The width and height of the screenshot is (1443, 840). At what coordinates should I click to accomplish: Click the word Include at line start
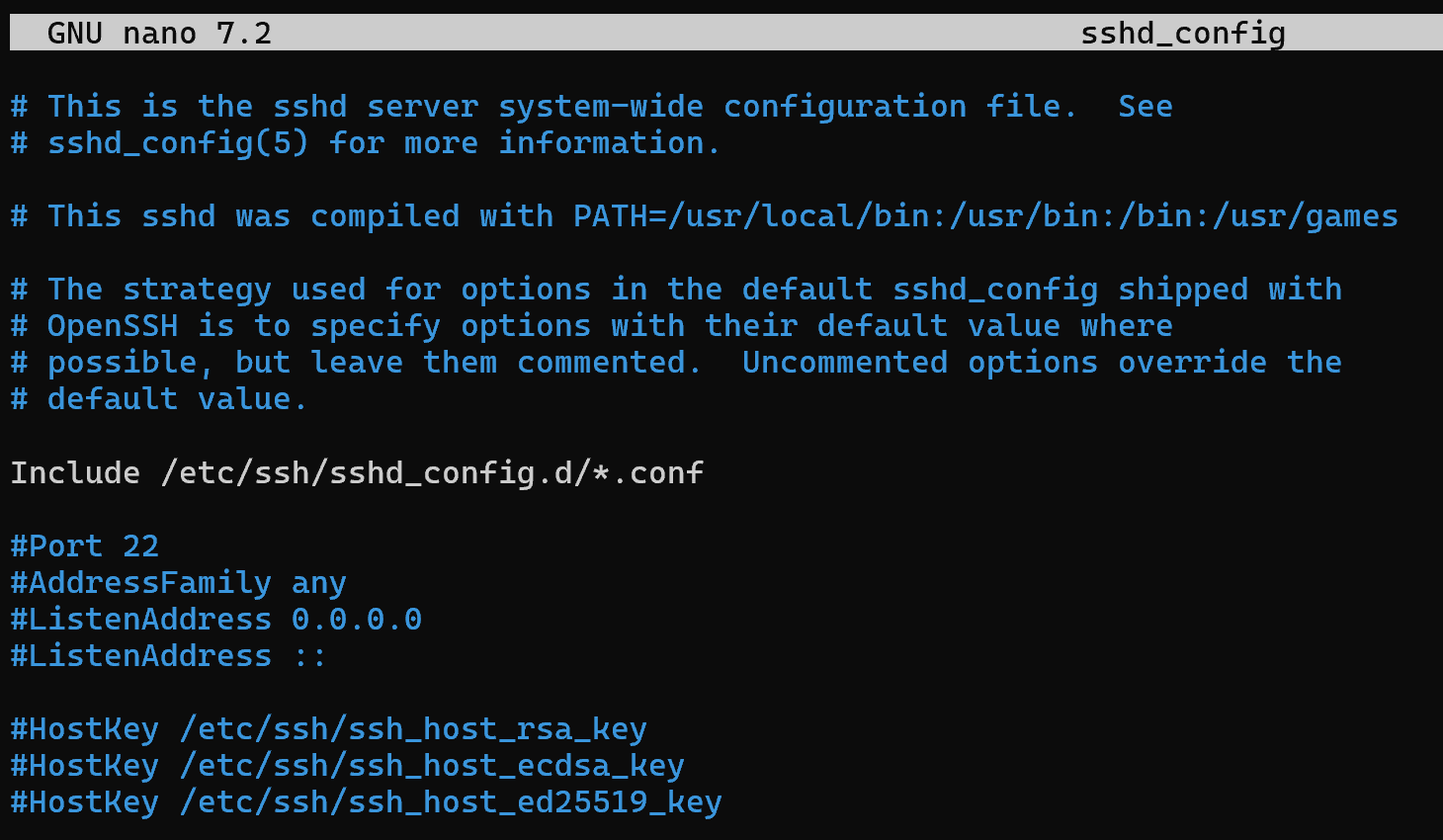(75, 473)
